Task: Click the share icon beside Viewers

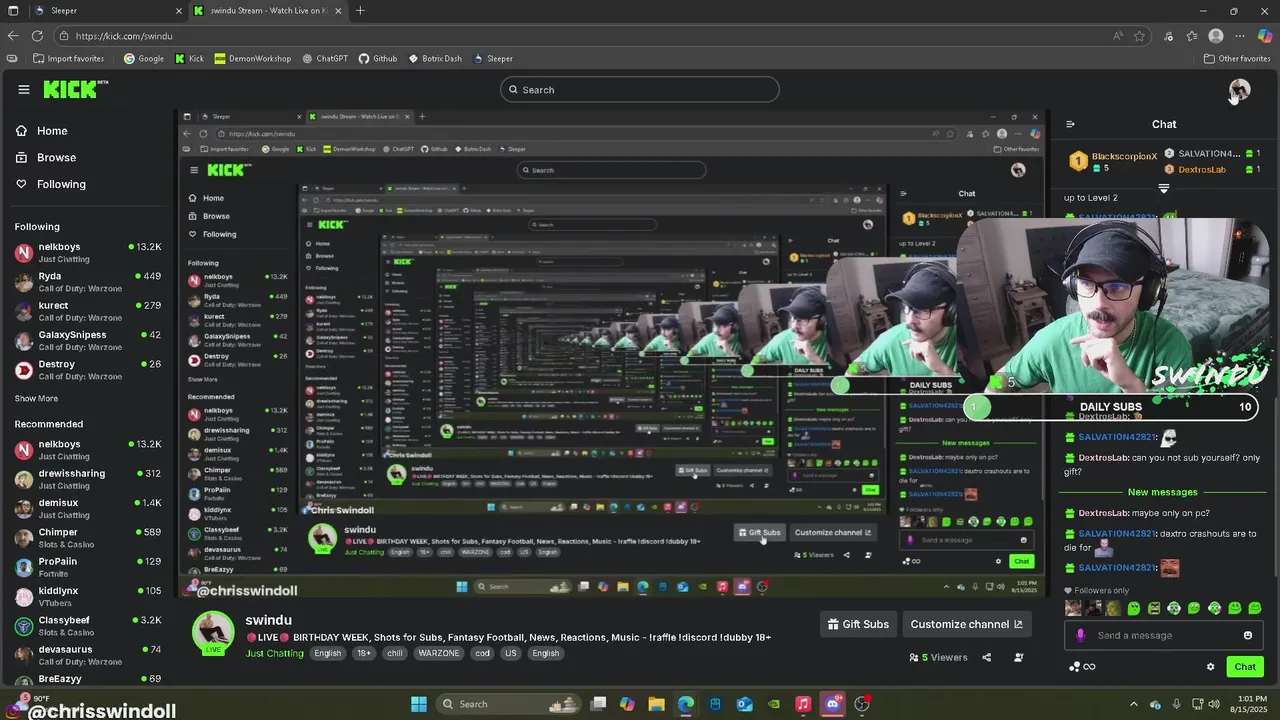Action: pos(986,657)
